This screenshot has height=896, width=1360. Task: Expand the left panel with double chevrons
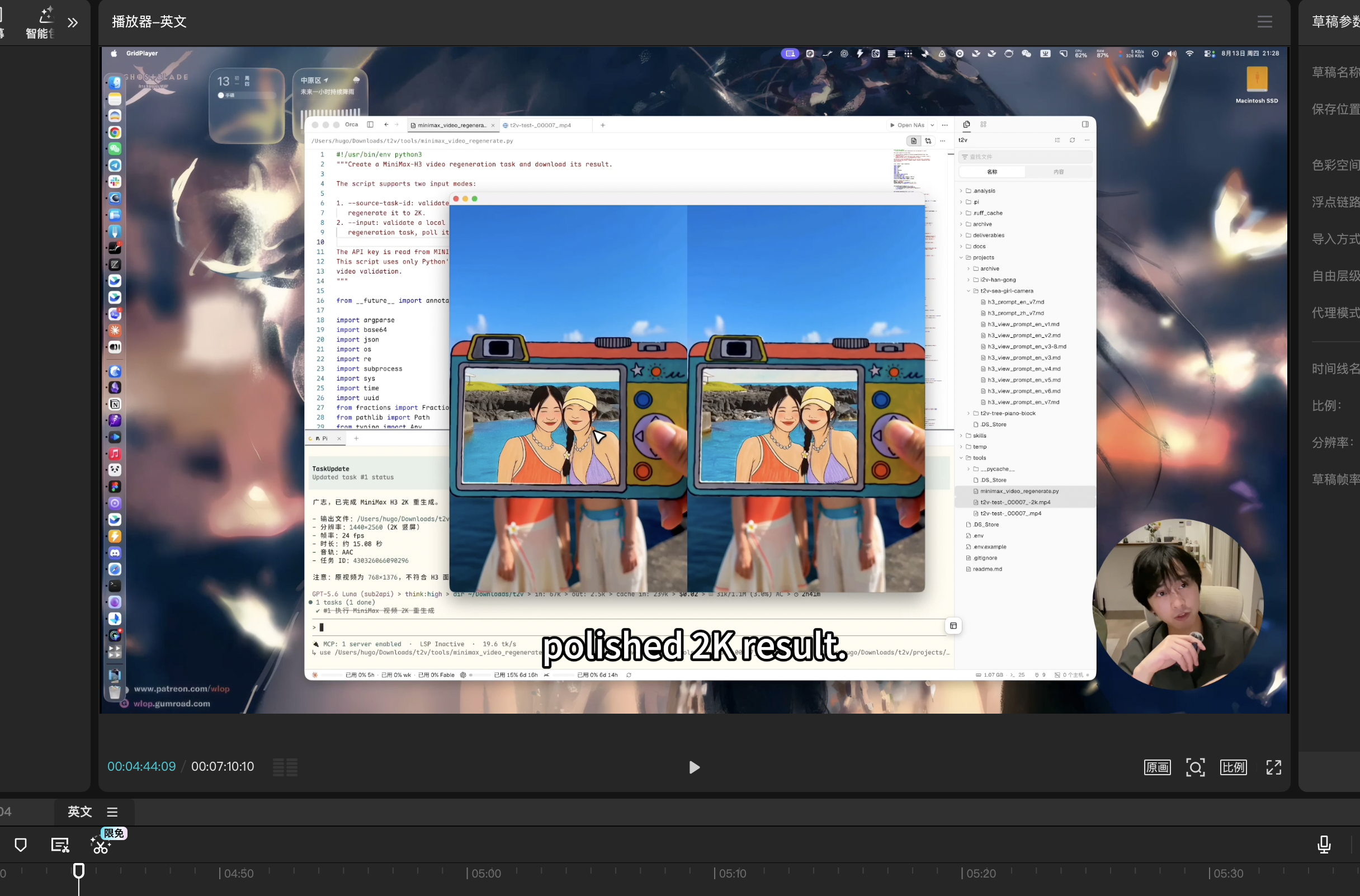73,23
